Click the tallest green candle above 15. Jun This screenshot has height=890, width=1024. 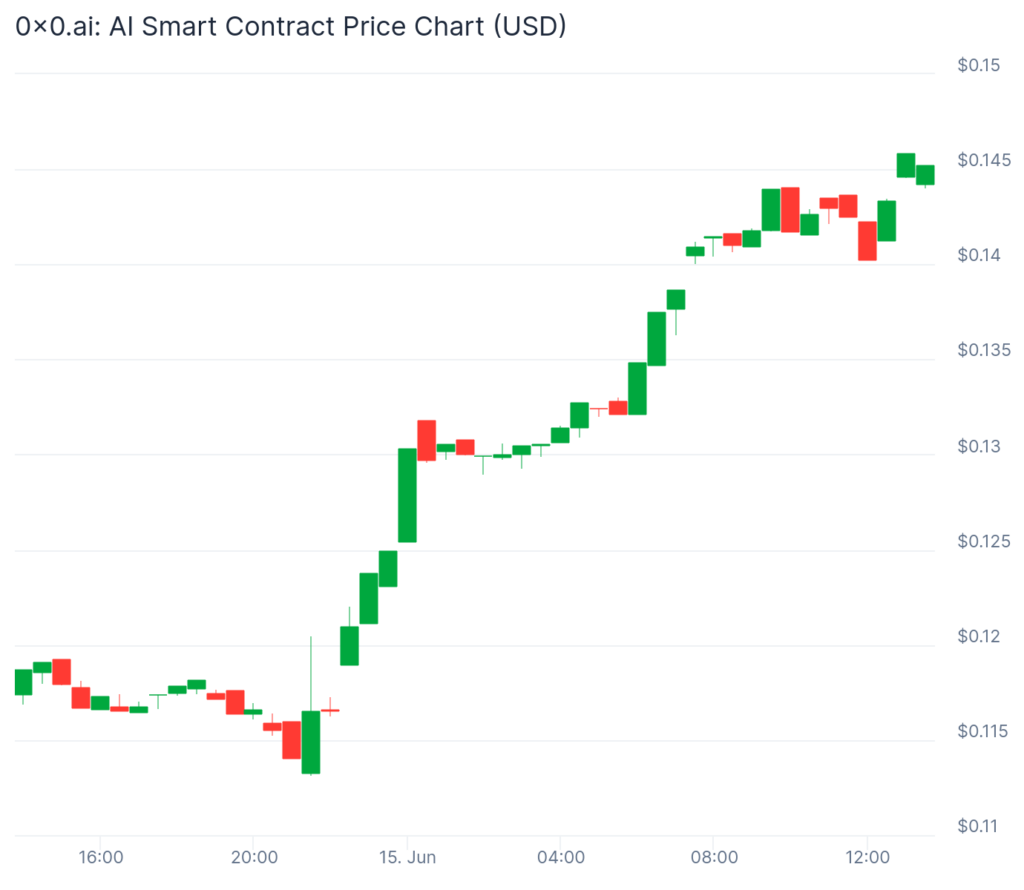point(407,495)
